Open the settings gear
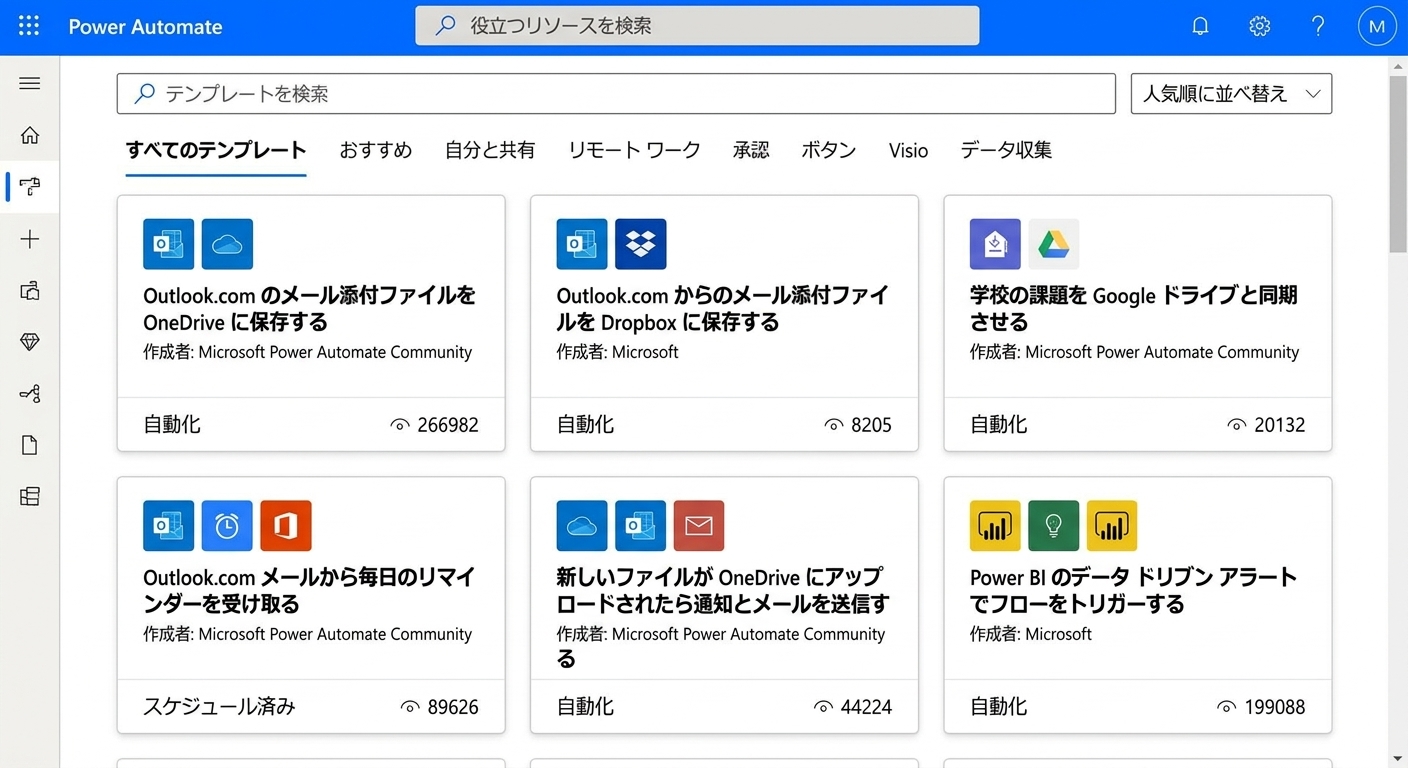The height and width of the screenshot is (768, 1408). [x=1260, y=27]
